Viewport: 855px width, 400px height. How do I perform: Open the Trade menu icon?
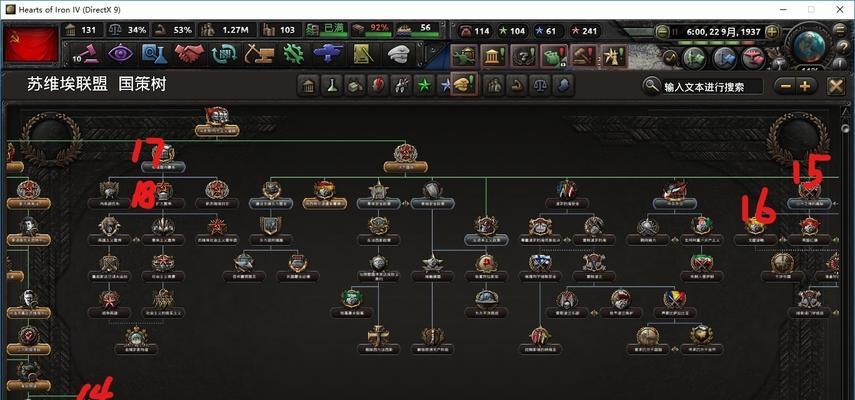click(223, 53)
